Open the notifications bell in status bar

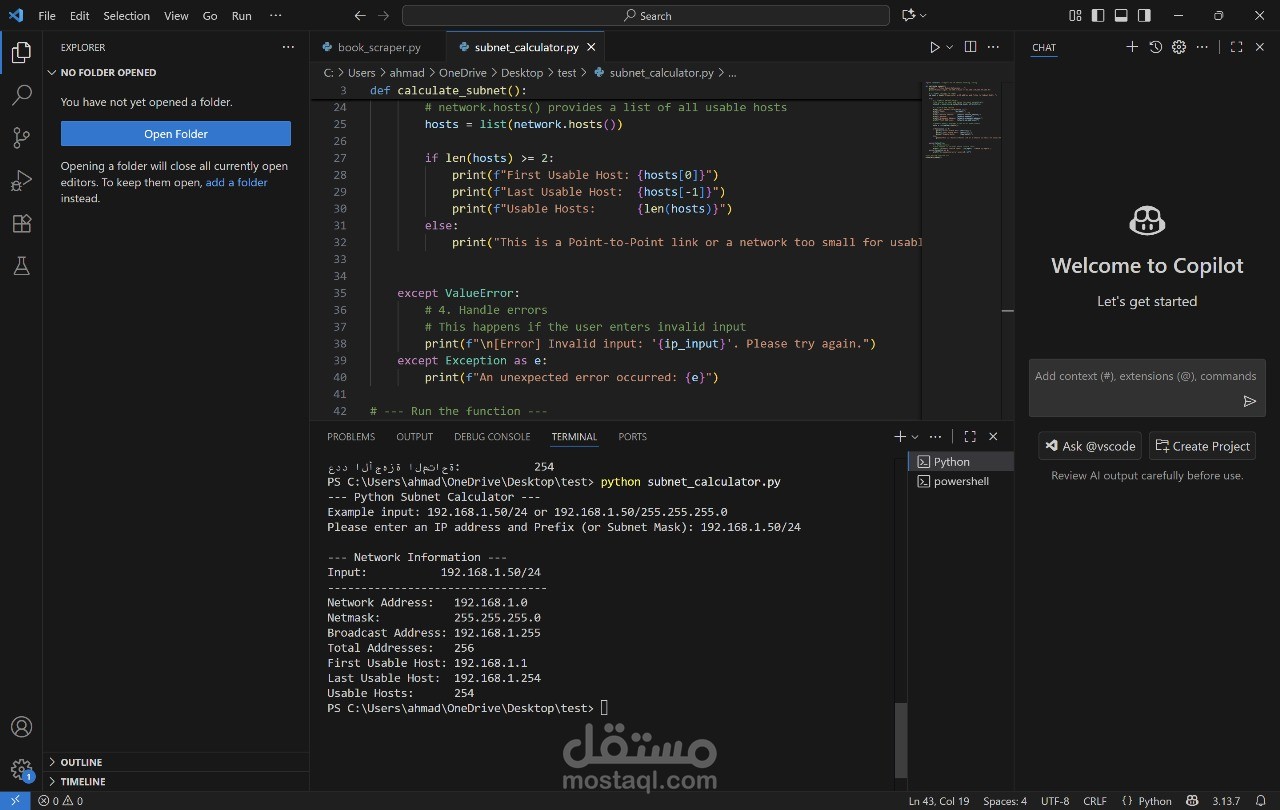[x=1261, y=800]
